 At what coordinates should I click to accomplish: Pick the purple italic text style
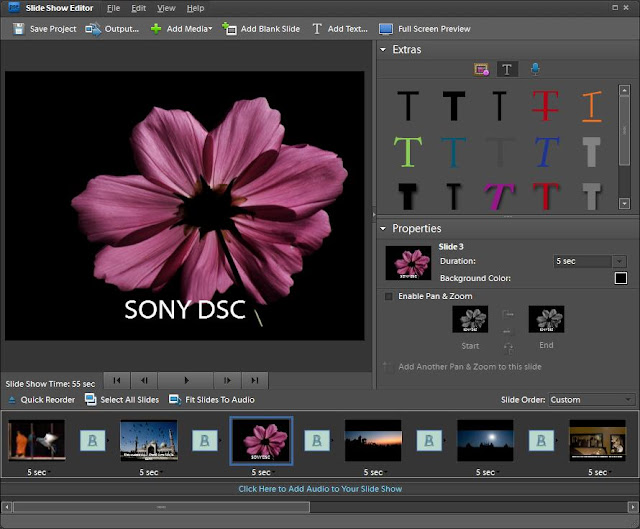499,196
